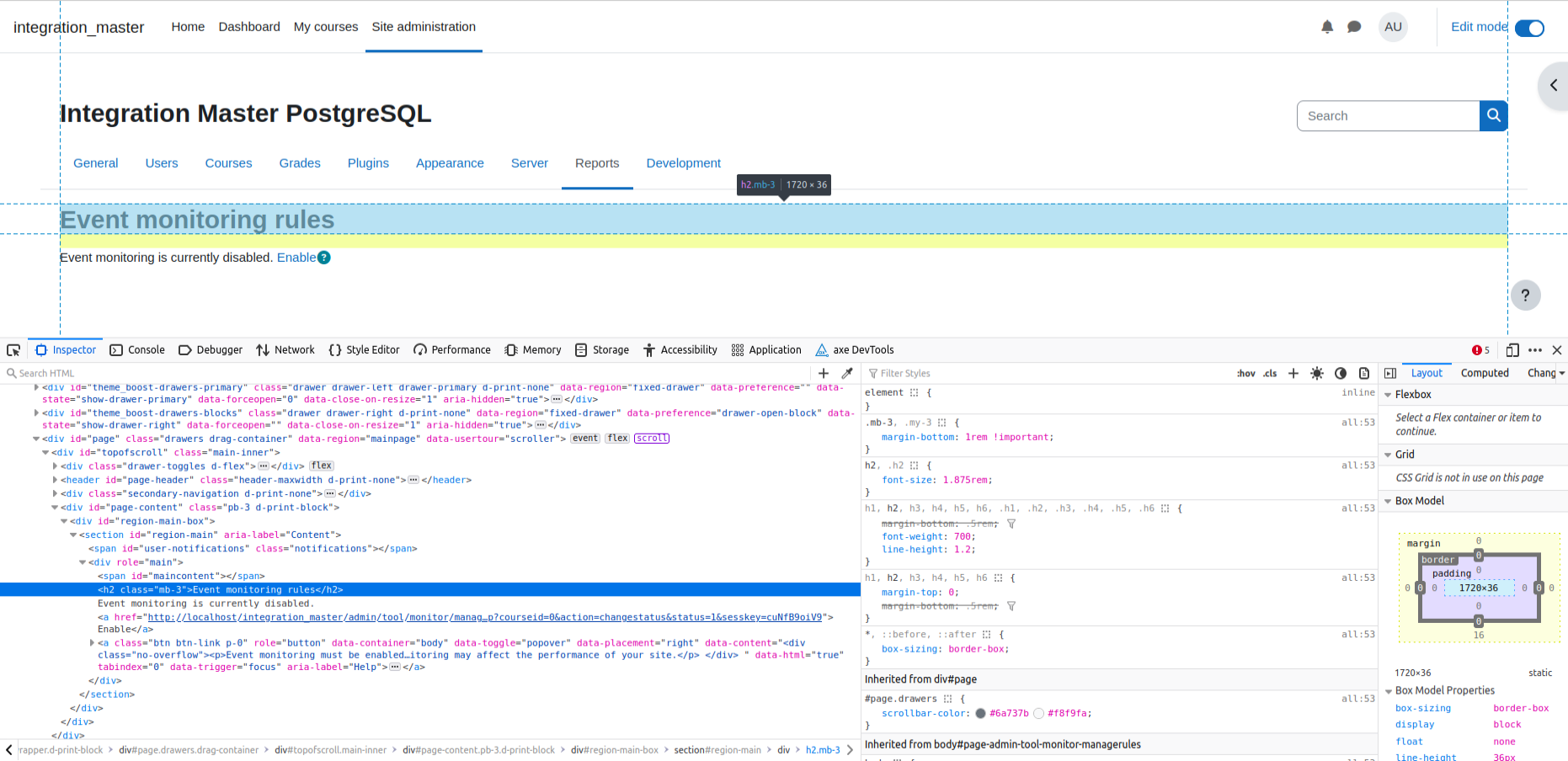Image resolution: width=1568 pixels, height=761 pixels.
Task: Switch to the Computed sidebar tab
Action: [x=1485, y=373]
